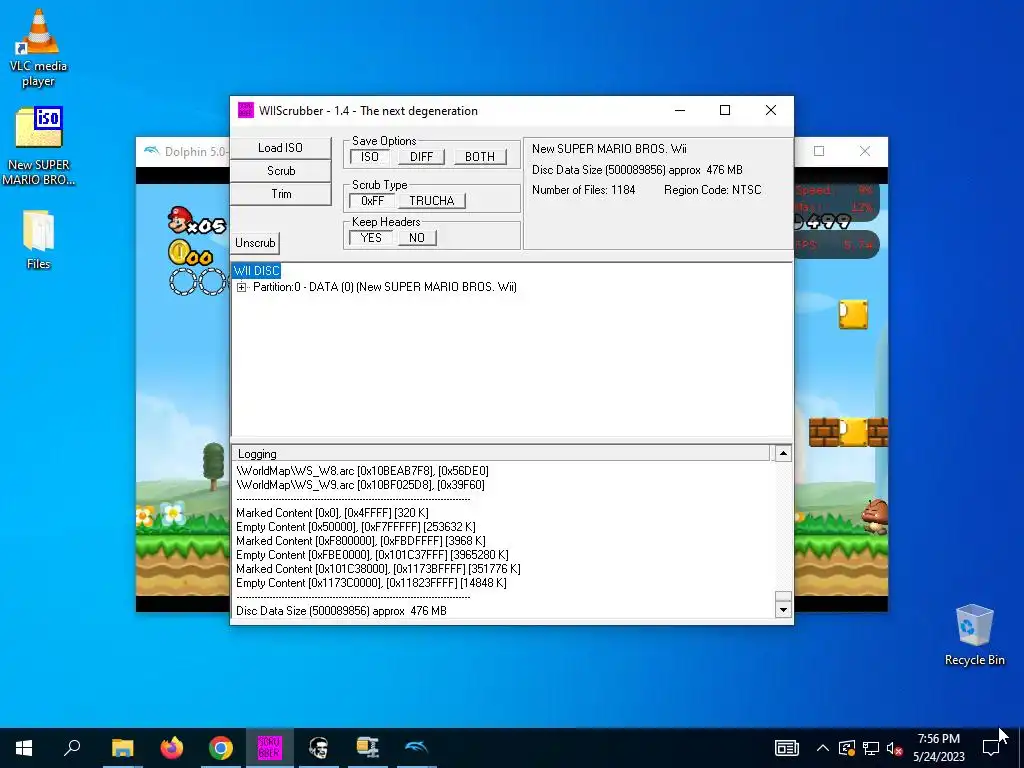Click log line Empty Content [0x1173C0000]

click(372, 583)
